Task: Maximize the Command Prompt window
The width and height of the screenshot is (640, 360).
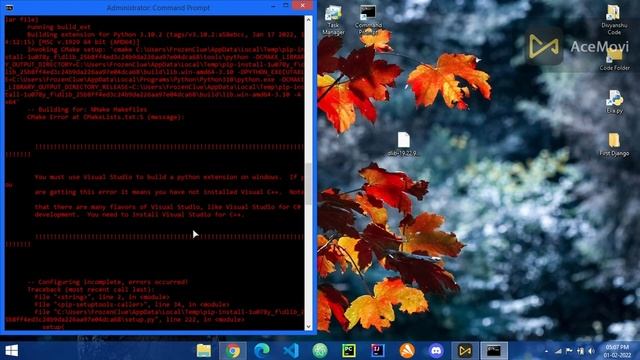Action: point(286,6)
